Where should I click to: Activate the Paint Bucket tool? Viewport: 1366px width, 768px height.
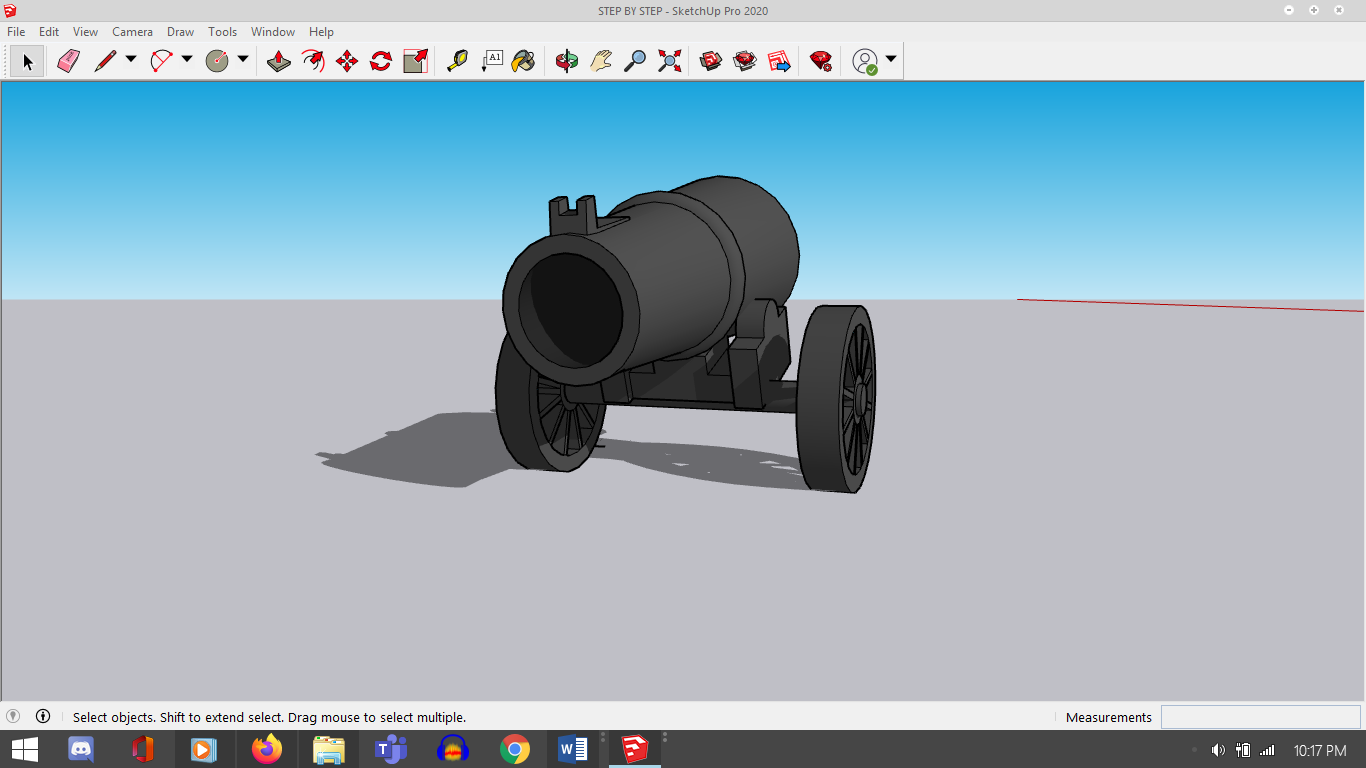(x=523, y=61)
